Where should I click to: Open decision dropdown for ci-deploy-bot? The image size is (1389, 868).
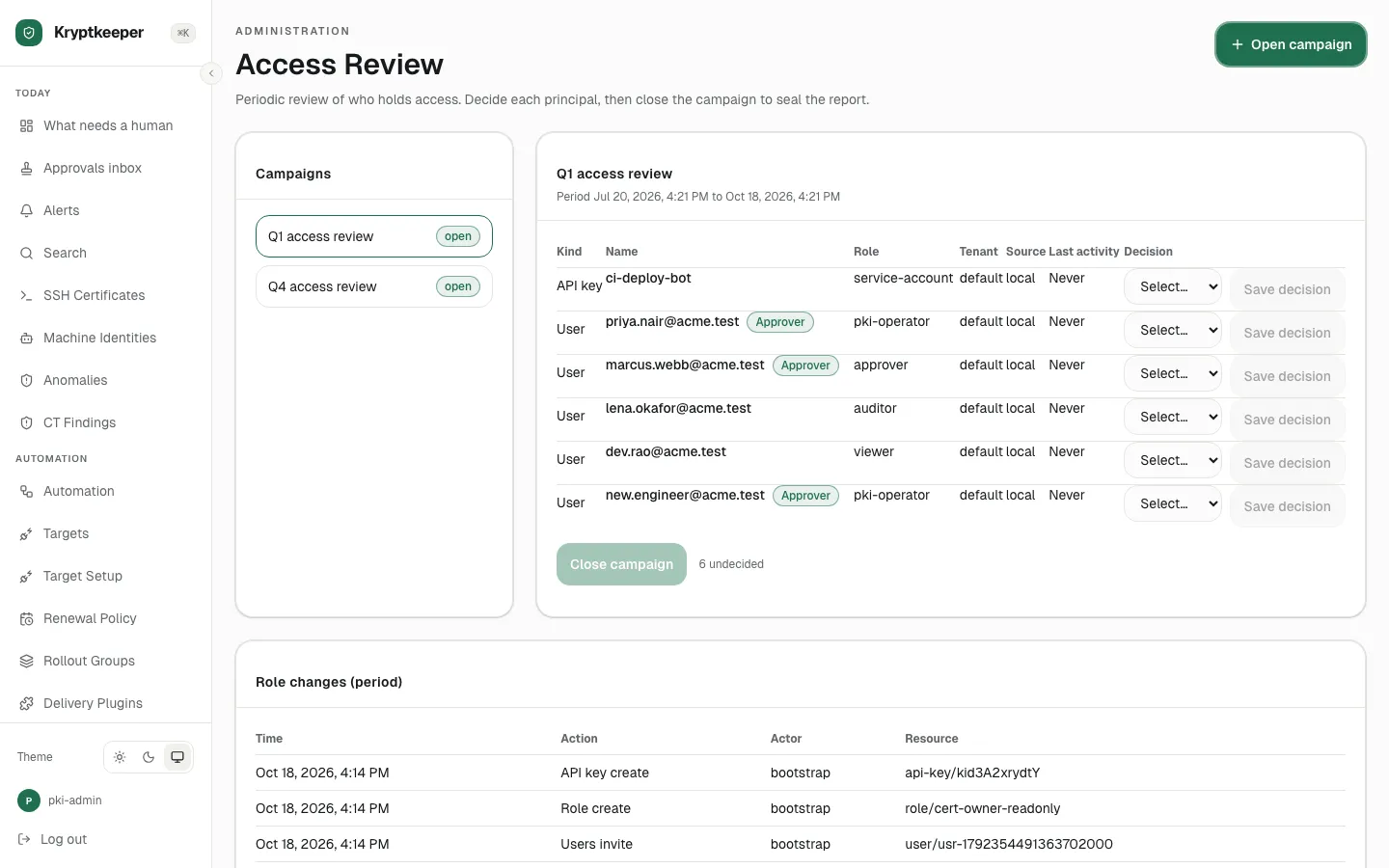(1173, 286)
